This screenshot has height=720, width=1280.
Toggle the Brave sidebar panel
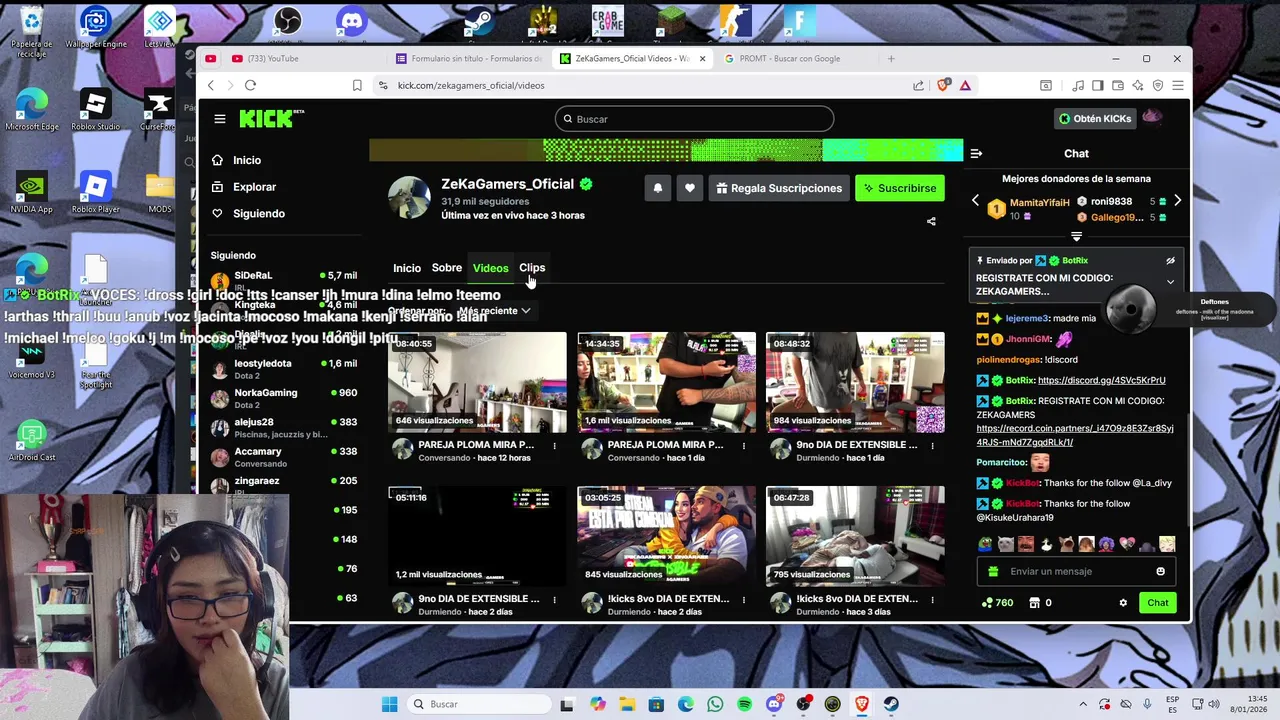1097,85
